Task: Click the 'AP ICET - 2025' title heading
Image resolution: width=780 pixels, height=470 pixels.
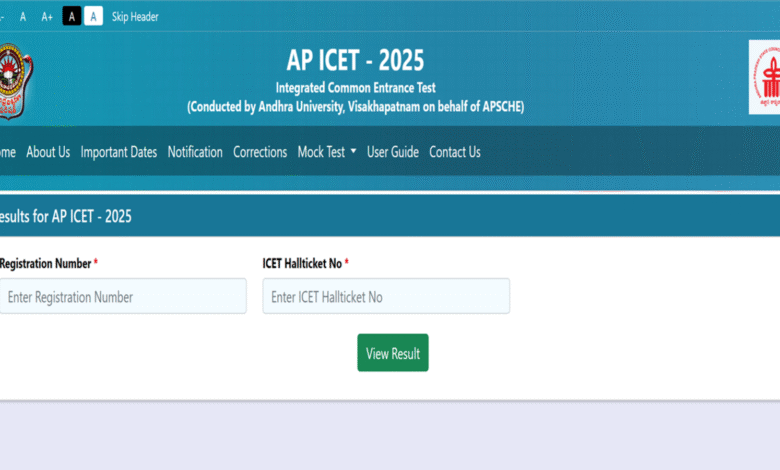Action: [x=355, y=61]
